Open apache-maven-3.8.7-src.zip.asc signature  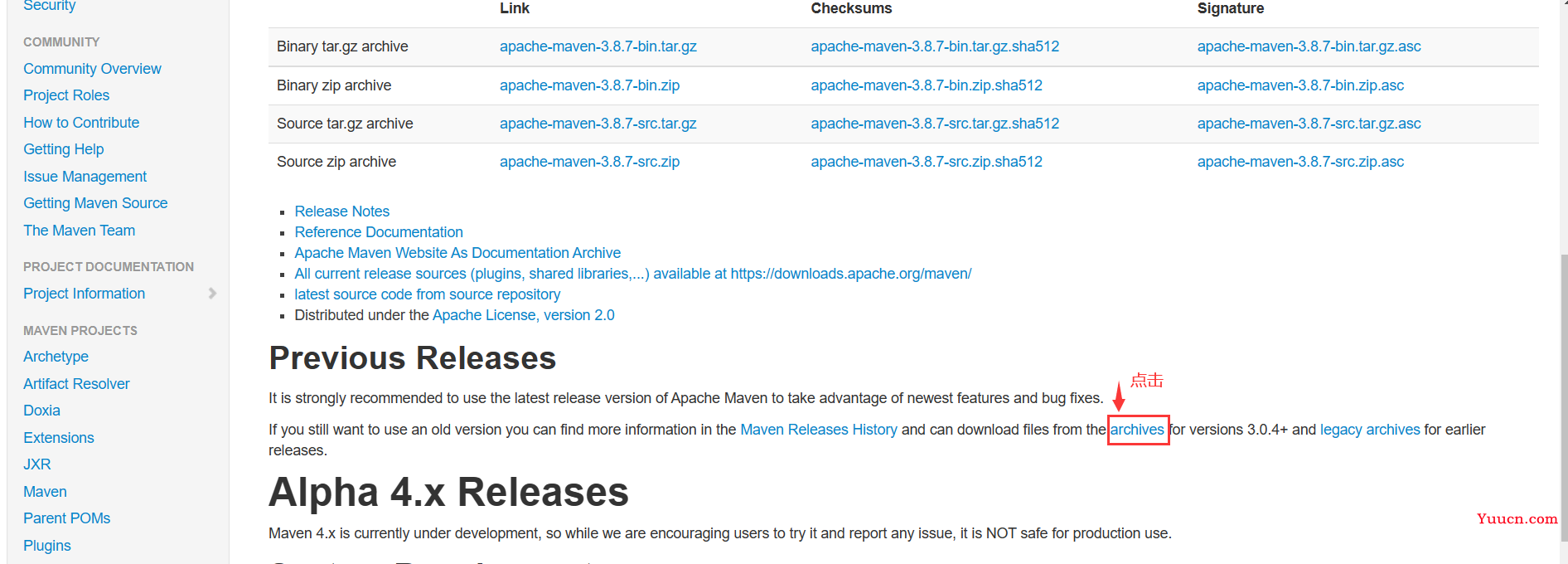1300,162
